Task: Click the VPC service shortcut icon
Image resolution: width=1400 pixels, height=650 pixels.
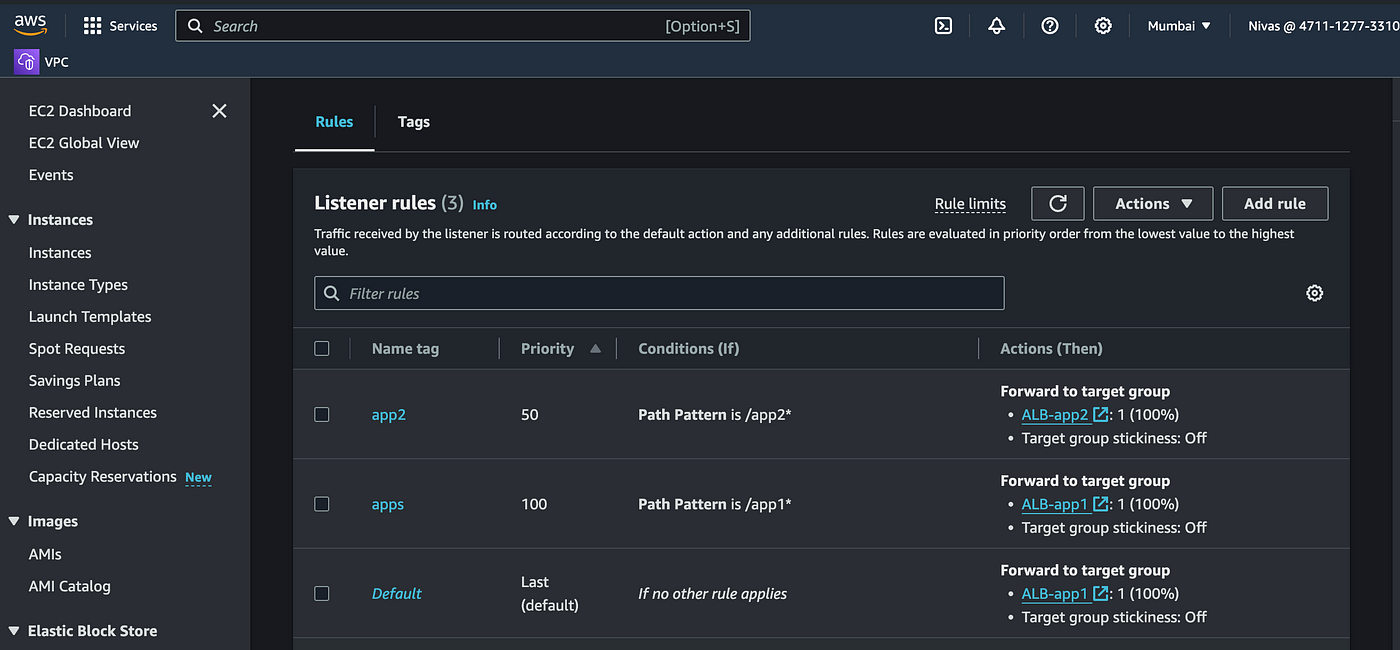Action: tap(27, 61)
